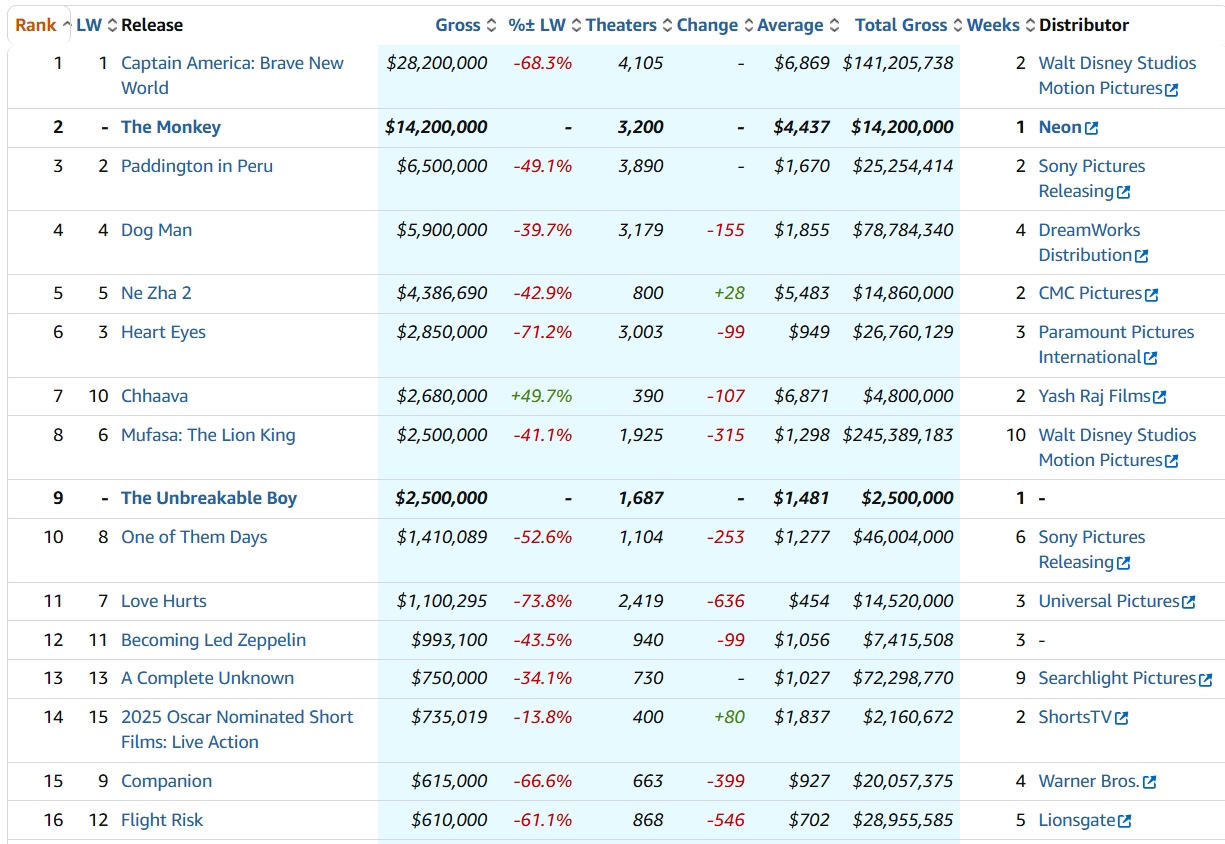Open Captain America: Brave New World link

tap(232, 75)
